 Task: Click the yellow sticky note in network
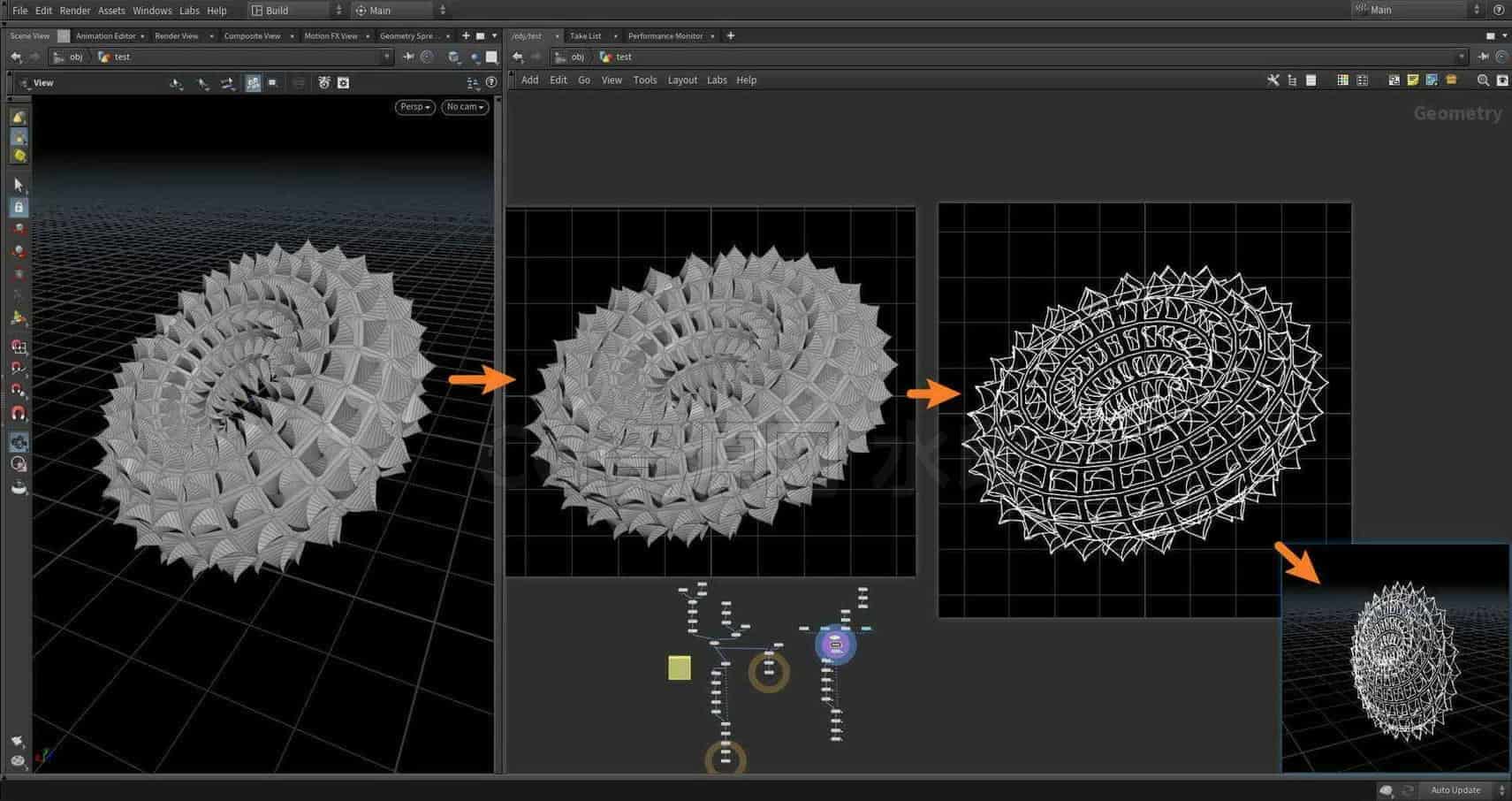680,667
